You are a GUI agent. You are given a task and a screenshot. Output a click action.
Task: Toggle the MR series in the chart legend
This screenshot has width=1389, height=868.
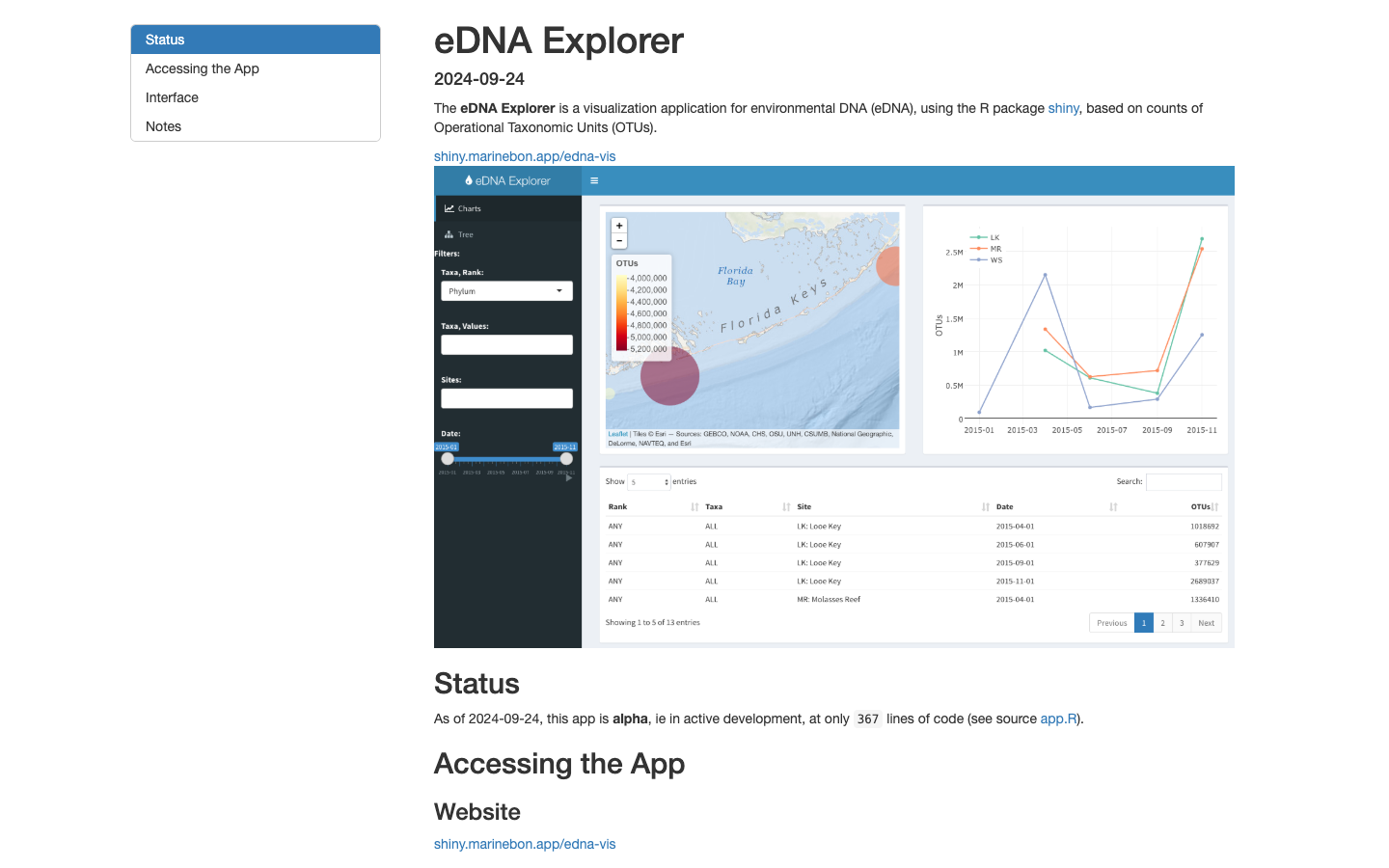tap(987, 249)
